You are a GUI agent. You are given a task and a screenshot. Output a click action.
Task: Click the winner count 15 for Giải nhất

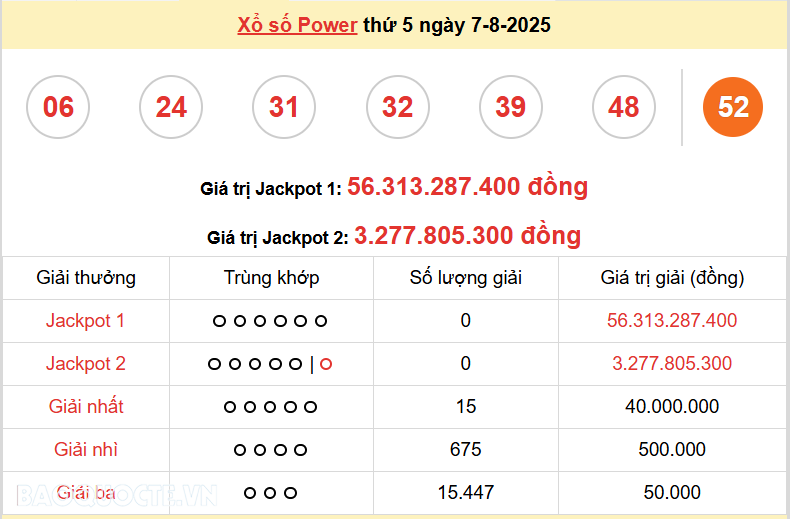tap(466, 406)
